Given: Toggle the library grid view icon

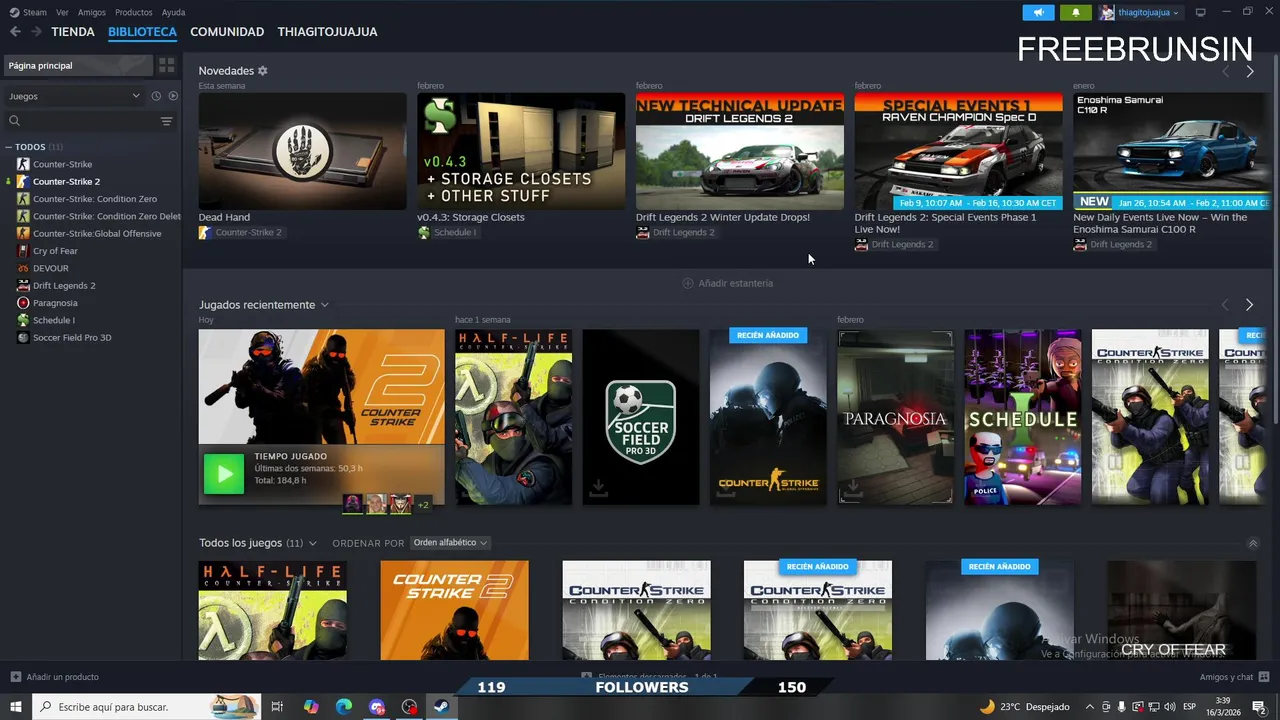Looking at the screenshot, I should pyautogui.click(x=166, y=65).
